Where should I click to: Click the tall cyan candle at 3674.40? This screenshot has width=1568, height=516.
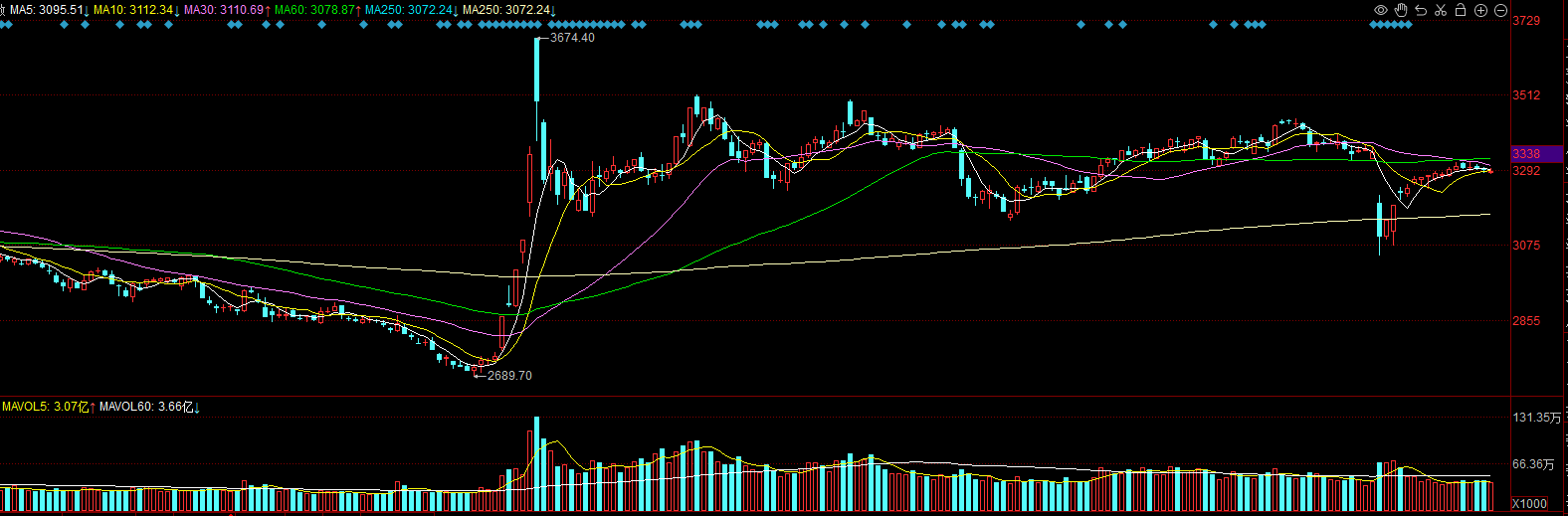tap(537, 70)
